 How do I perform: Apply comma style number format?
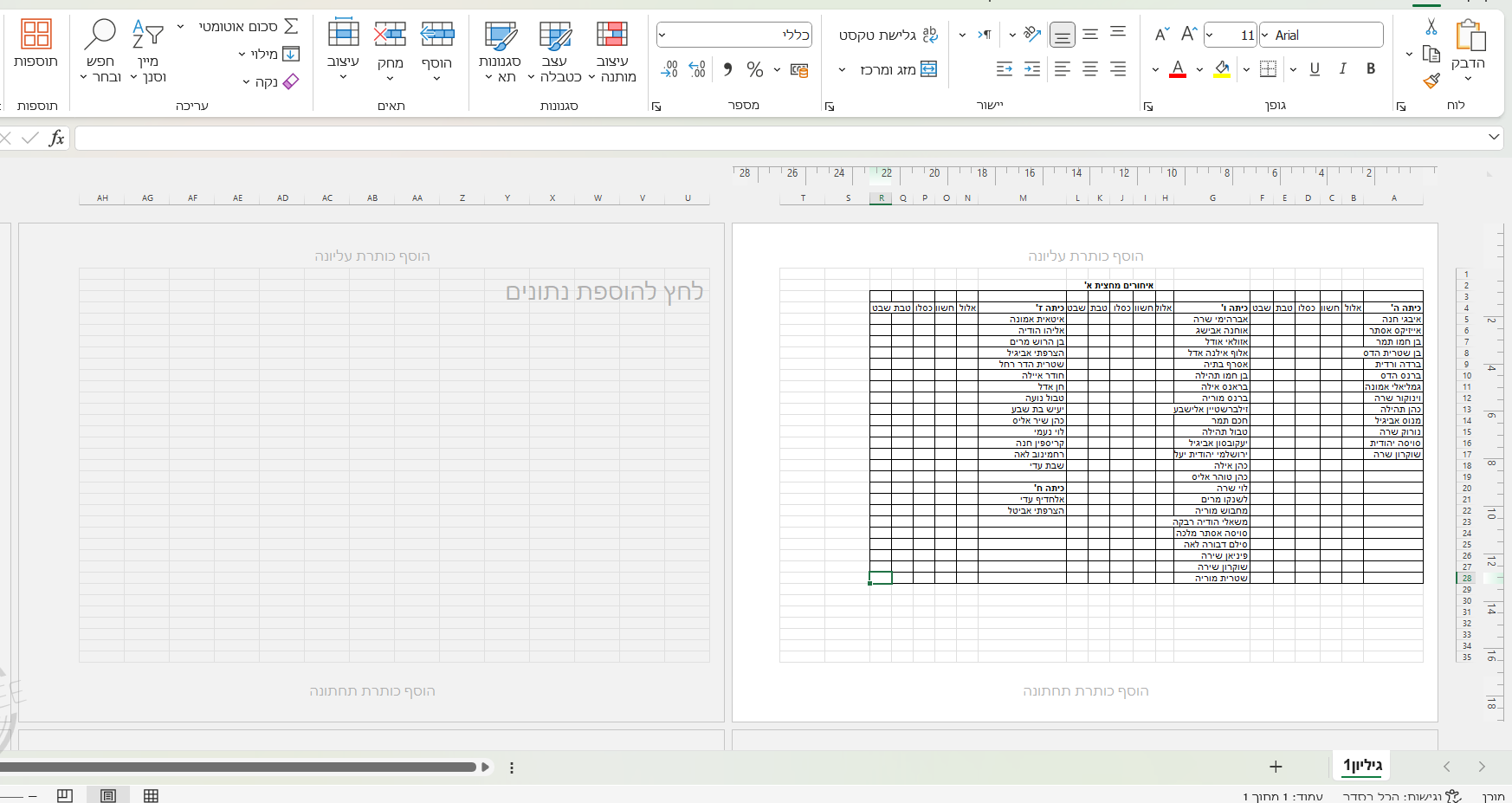(x=727, y=69)
